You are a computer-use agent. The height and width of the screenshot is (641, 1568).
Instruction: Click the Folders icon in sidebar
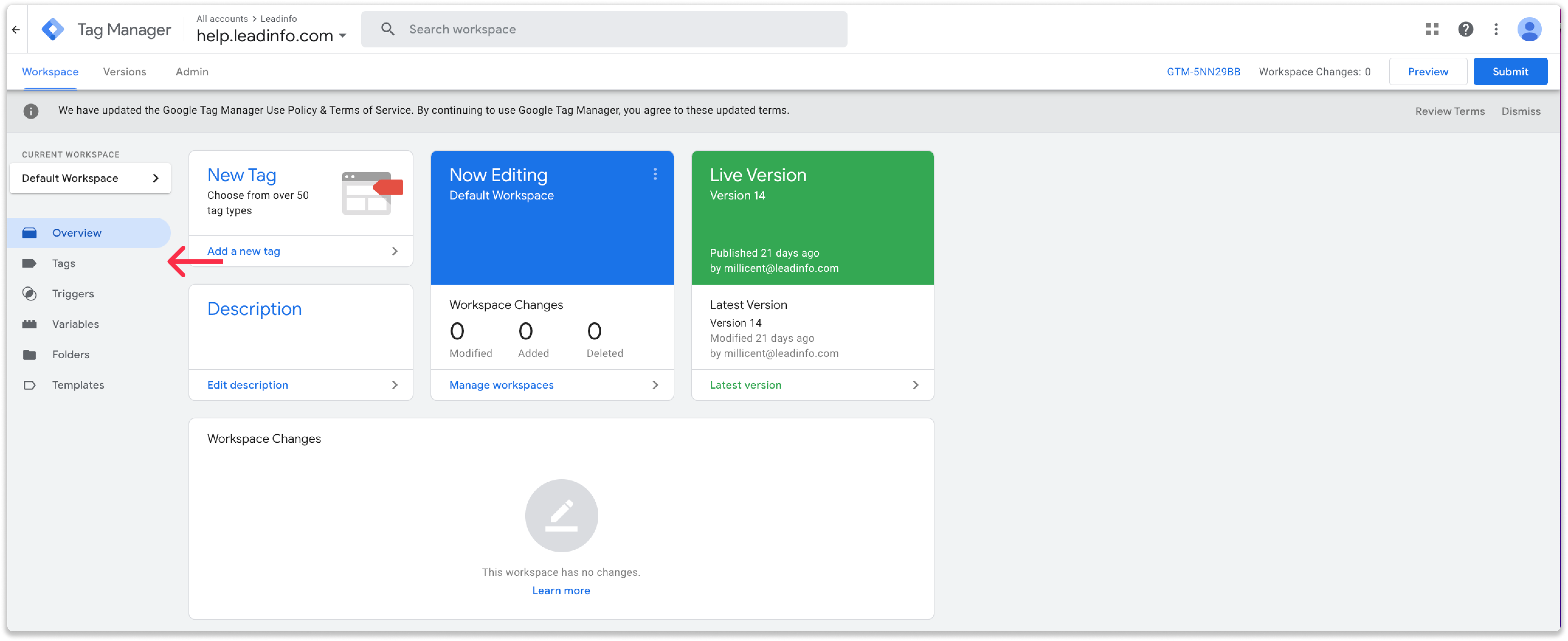pos(29,355)
